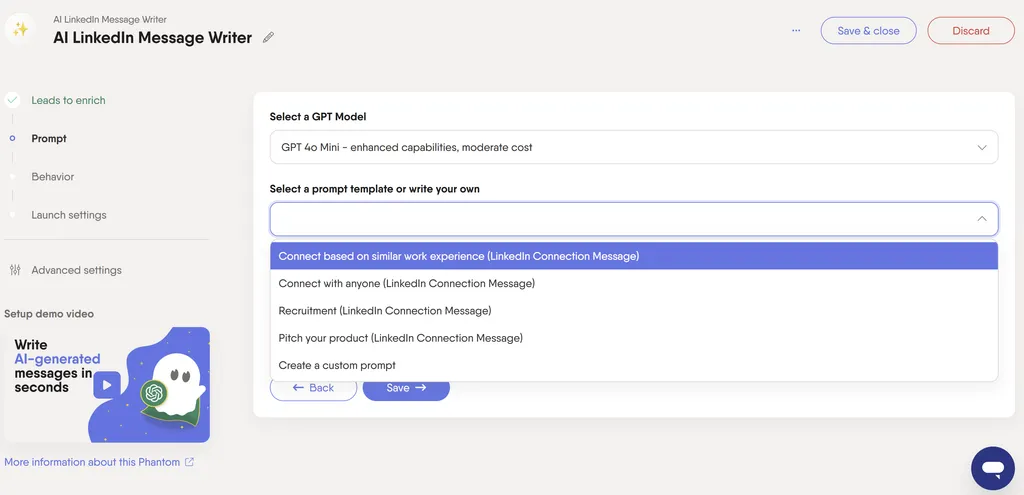Select Create a custom prompt option
The width and height of the screenshot is (1024, 495).
[x=634, y=366]
